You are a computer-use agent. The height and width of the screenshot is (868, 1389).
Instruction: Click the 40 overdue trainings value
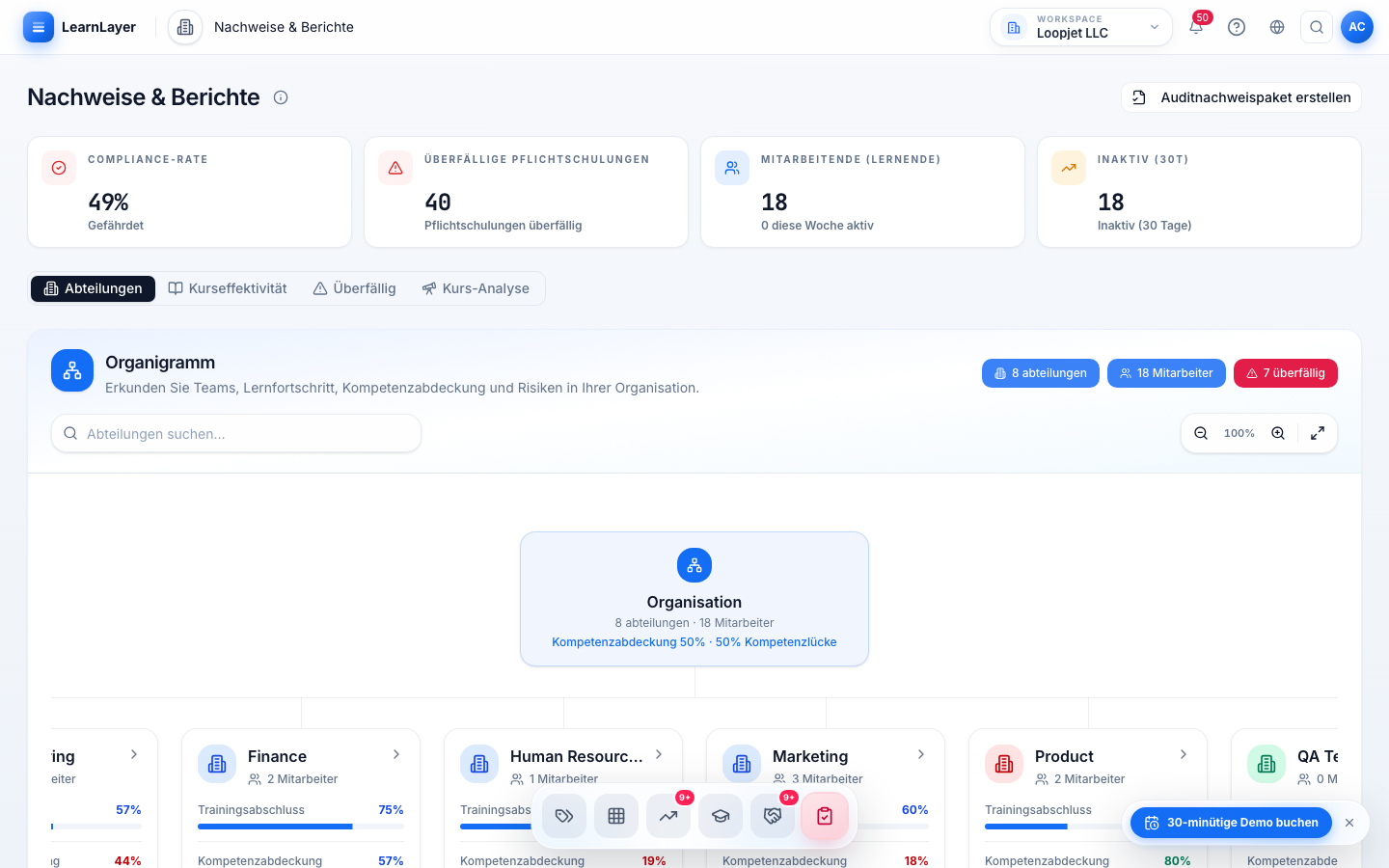[x=438, y=202]
